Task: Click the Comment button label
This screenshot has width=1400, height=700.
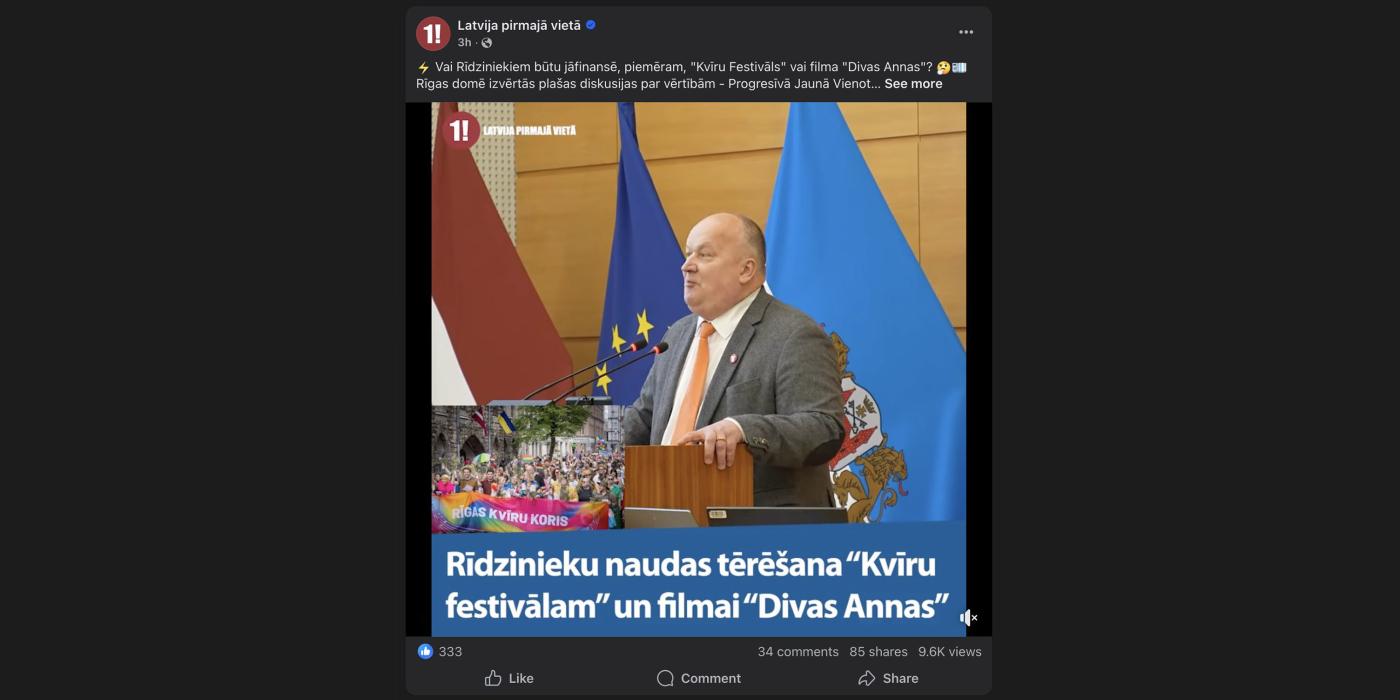Action: (711, 678)
